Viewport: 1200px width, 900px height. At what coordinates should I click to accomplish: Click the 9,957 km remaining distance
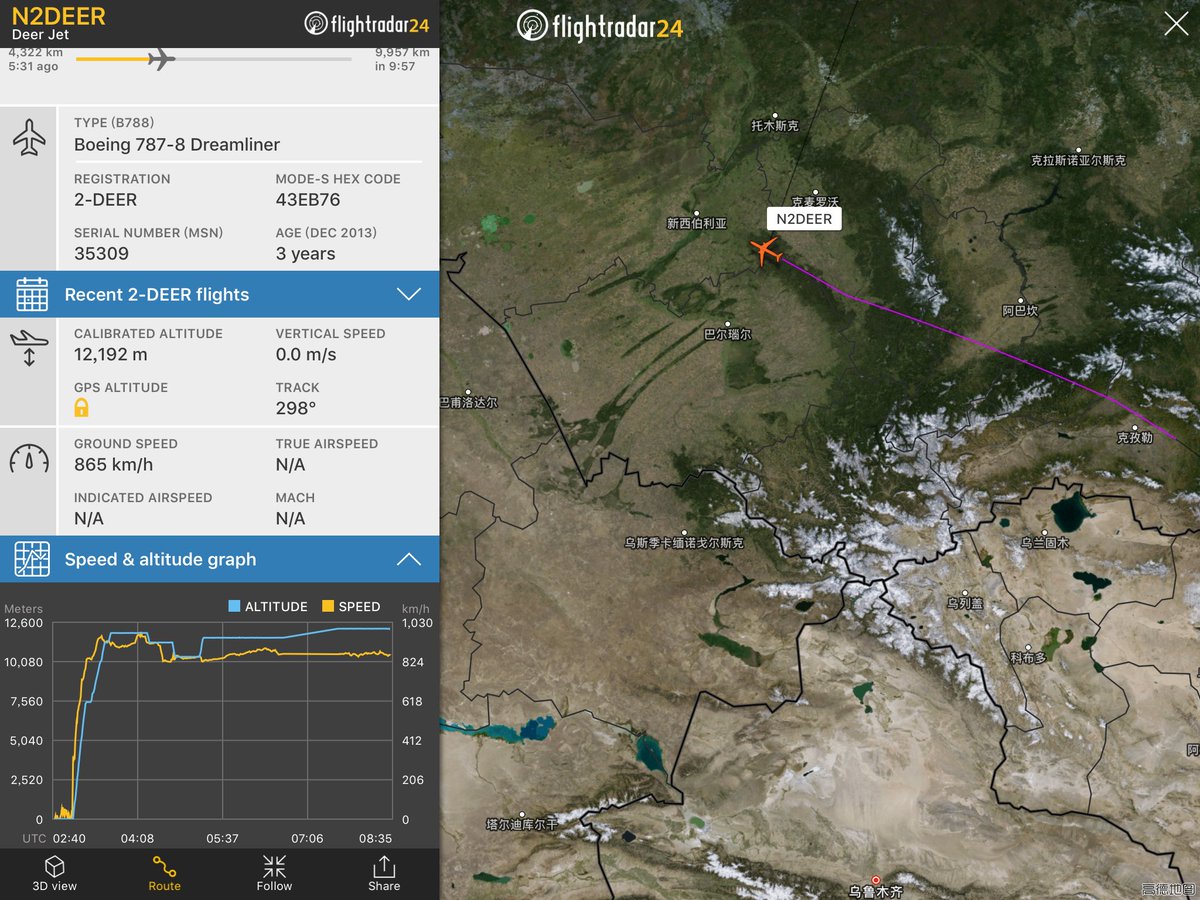(x=402, y=53)
